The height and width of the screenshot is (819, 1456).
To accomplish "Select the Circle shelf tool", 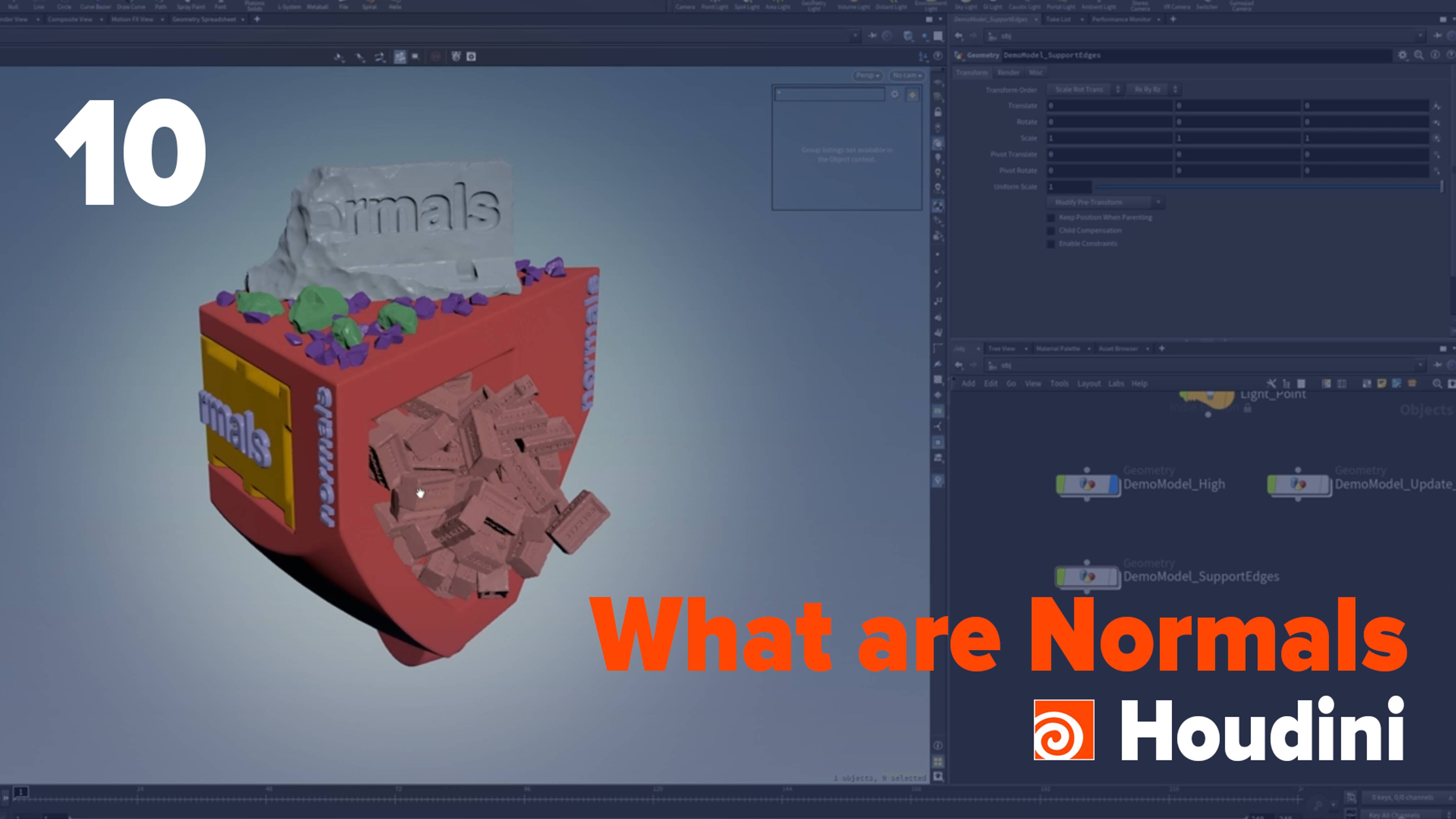I will [x=64, y=6].
